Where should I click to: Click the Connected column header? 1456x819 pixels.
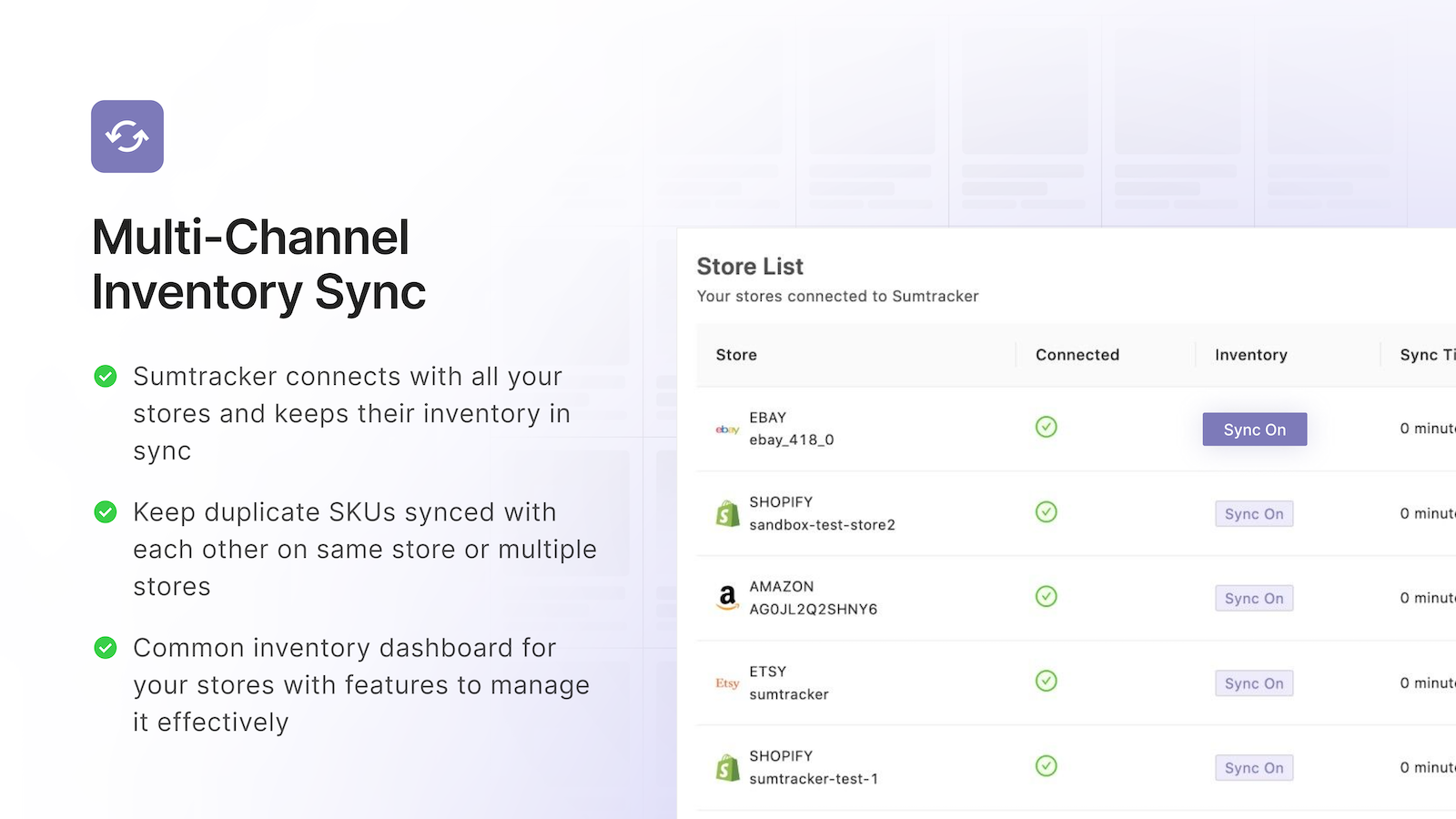1077,355
